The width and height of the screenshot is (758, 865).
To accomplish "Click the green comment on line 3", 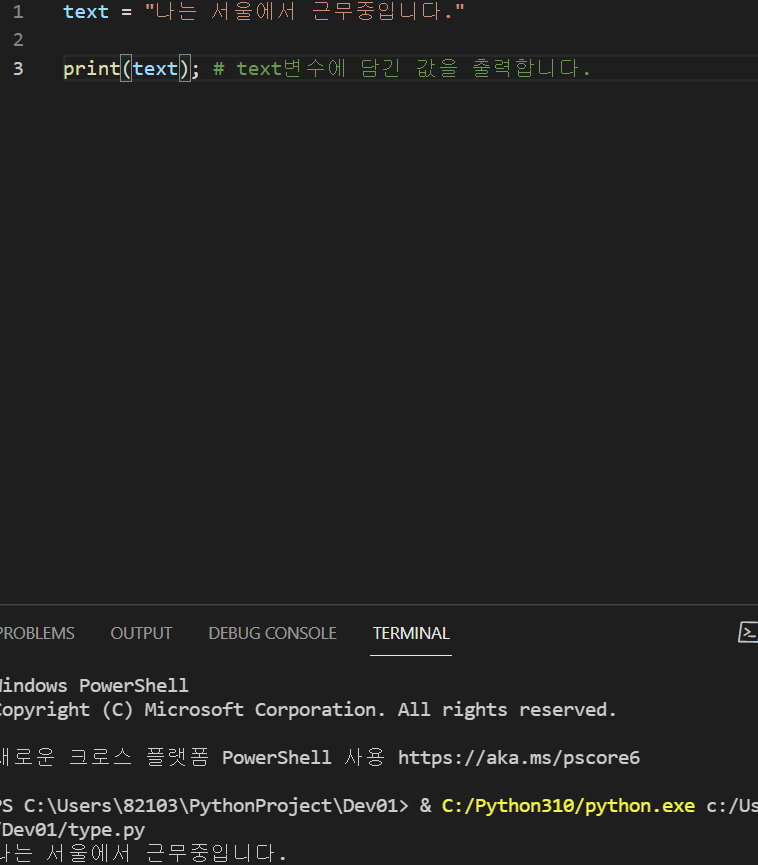I will tap(402, 68).
